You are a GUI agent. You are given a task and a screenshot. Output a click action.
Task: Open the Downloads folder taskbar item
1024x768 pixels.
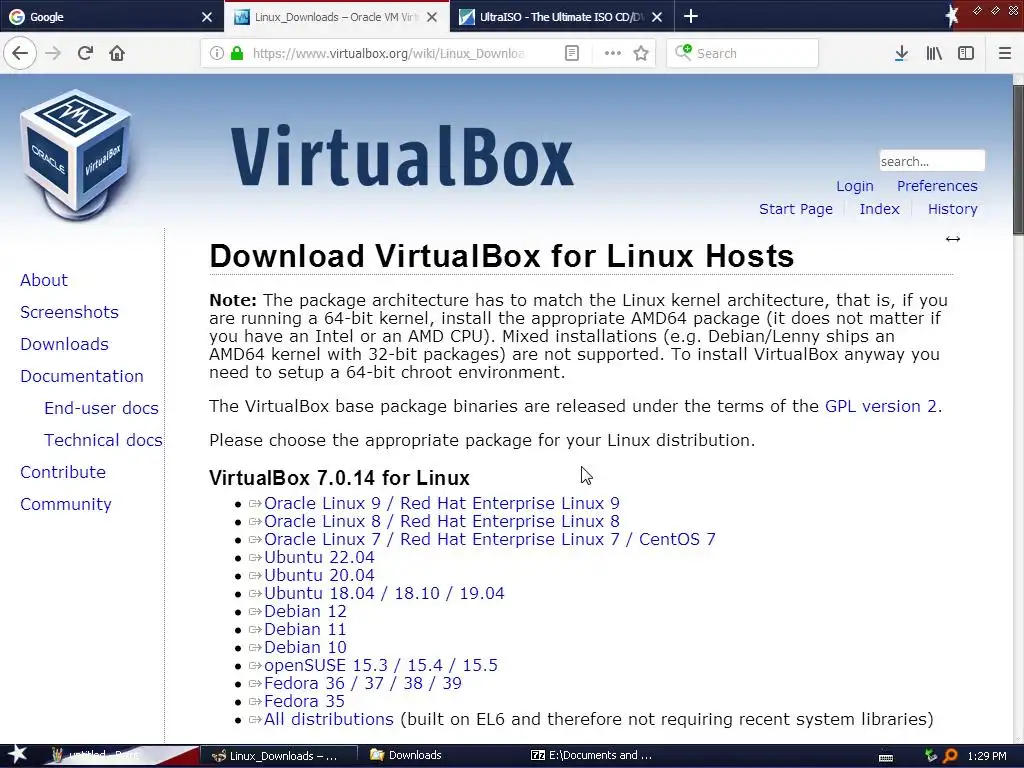coord(406,755)
